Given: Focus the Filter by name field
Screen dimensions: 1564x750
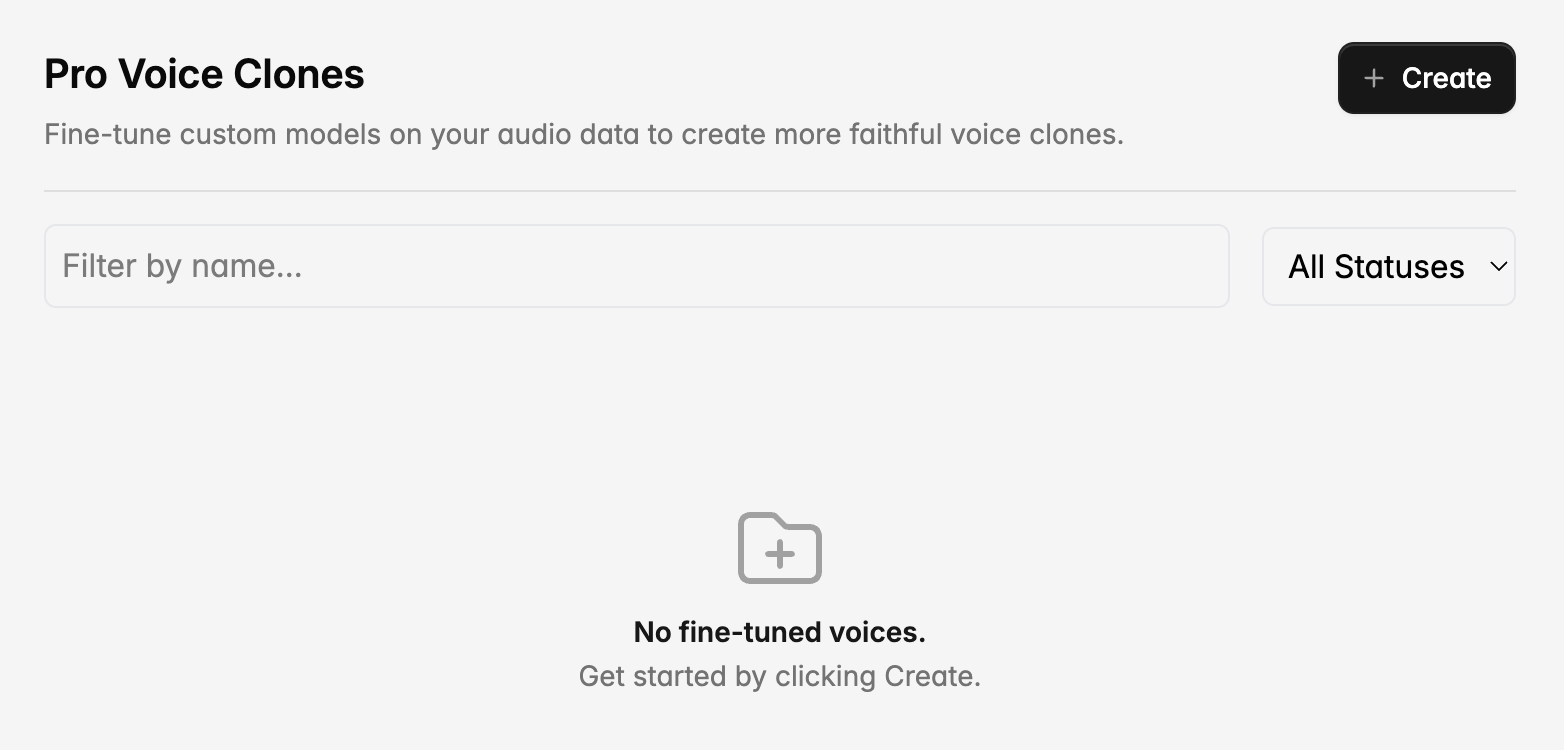Looking at the screenshot, I should (636, 266).
